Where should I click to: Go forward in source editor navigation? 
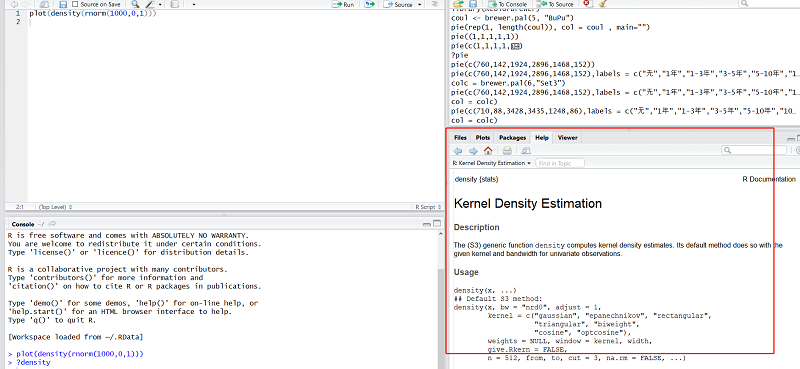click(26, 4)
